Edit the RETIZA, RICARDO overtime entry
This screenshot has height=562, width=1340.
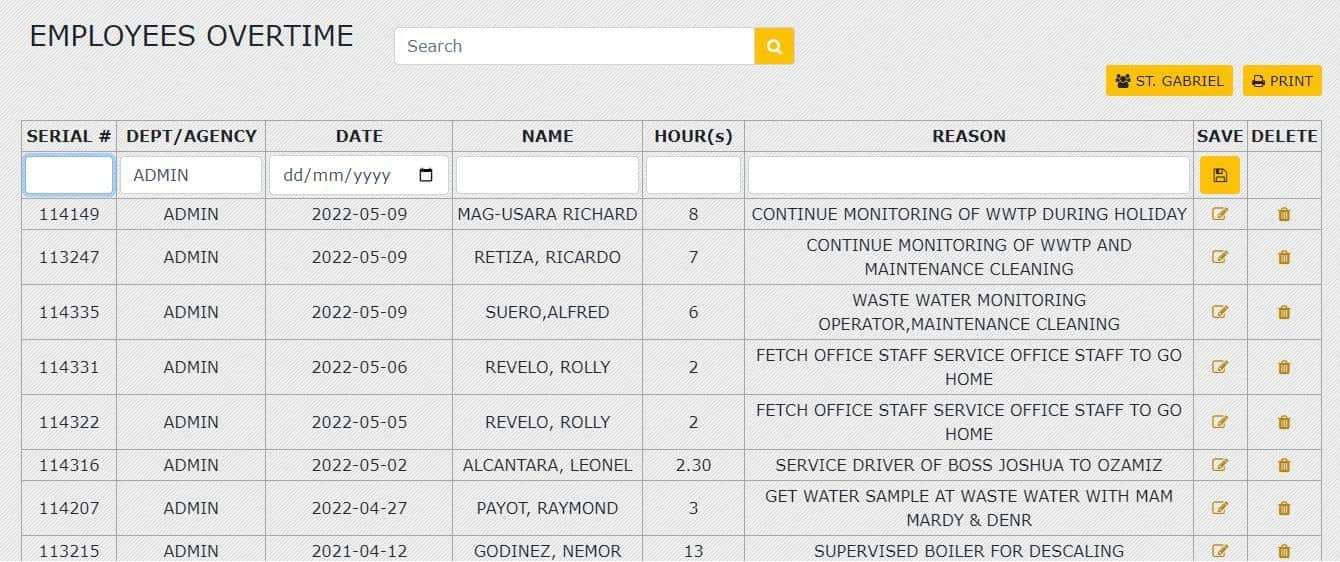(x=1219, y=257)
